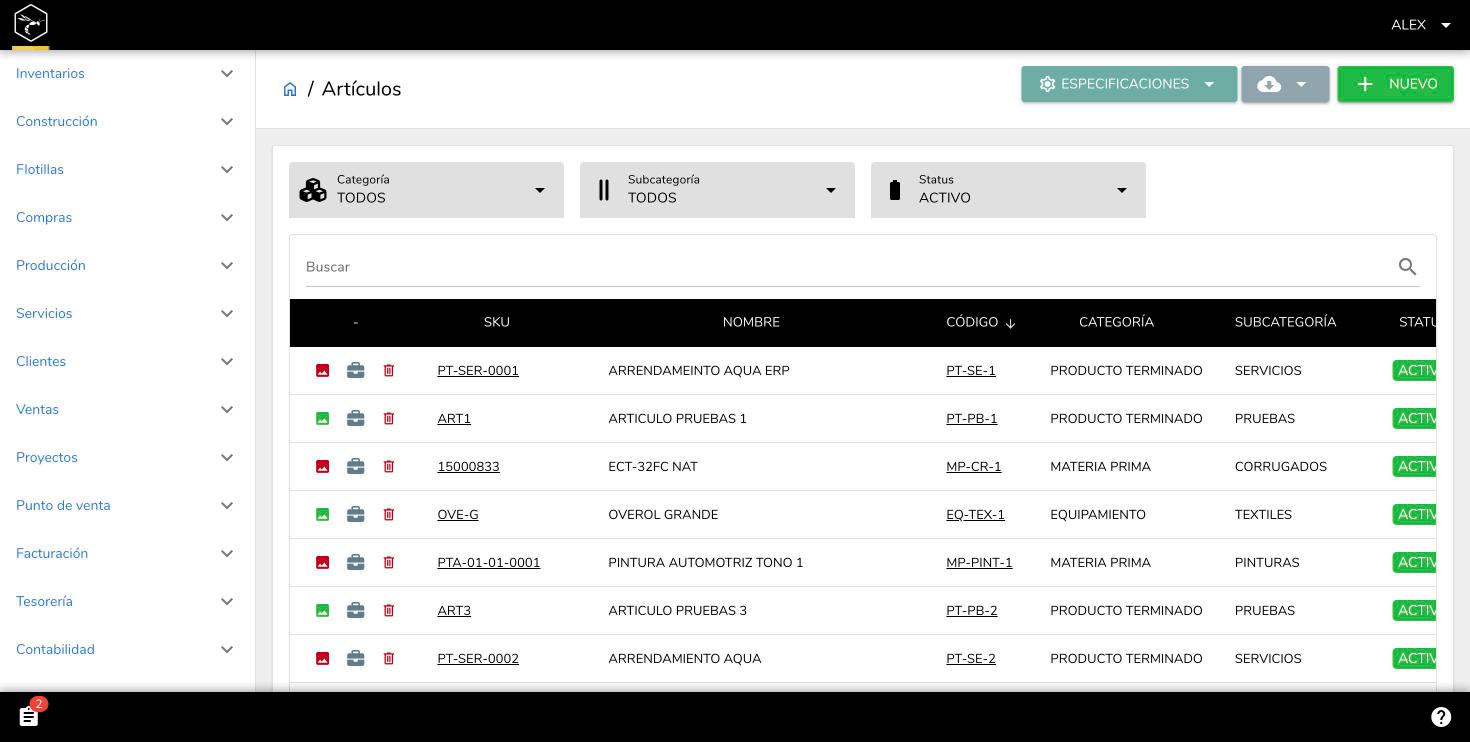
Task: Open the Especificaciones dropdown button
Action: click(1129, 84)
